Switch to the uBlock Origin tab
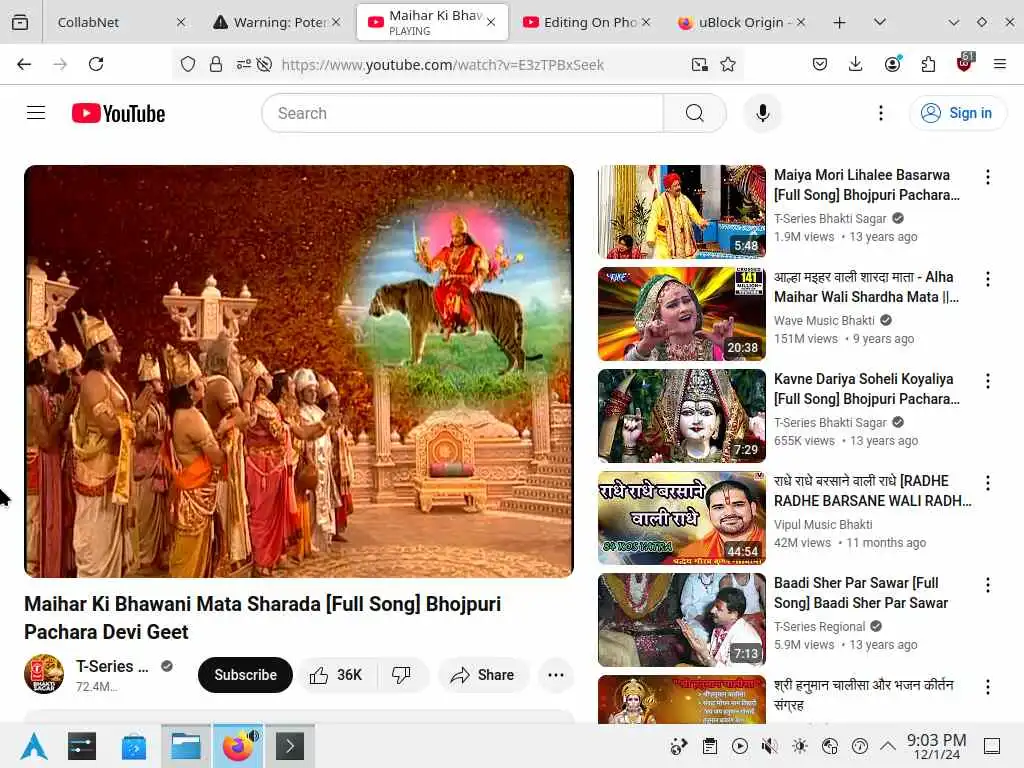 pos(741,22)
